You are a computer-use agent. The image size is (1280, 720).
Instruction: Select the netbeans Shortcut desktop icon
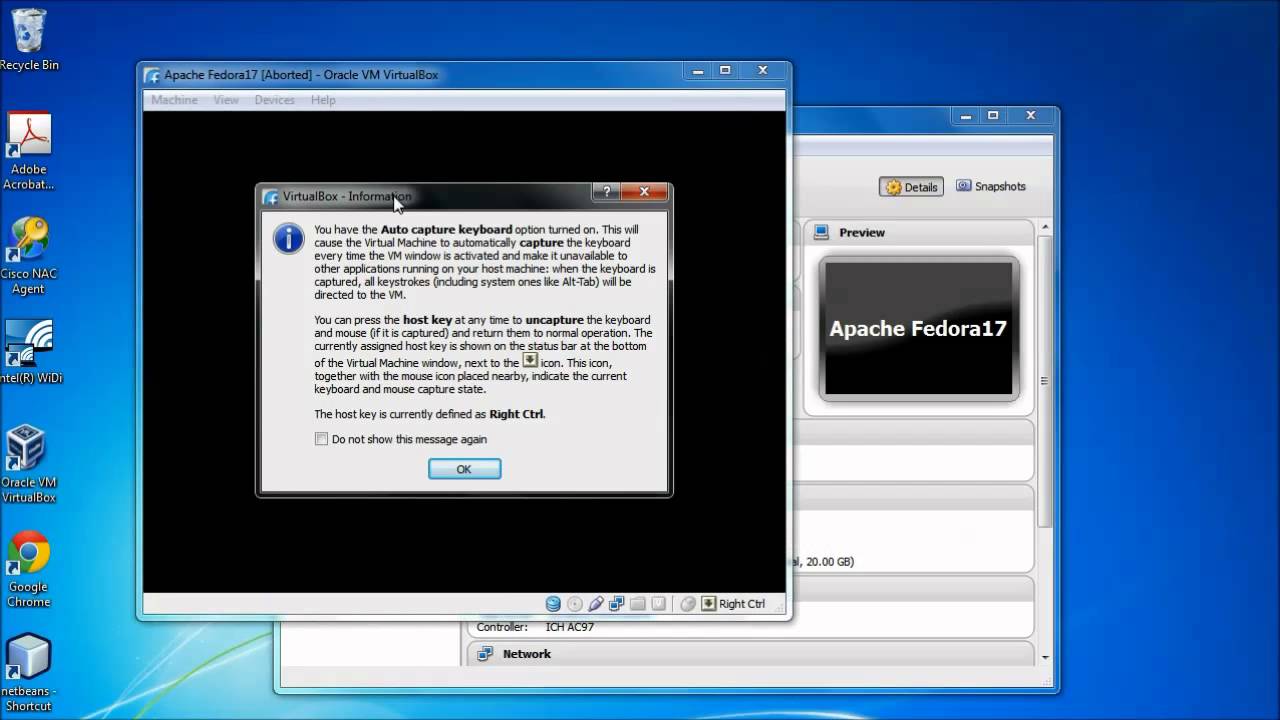29,673
